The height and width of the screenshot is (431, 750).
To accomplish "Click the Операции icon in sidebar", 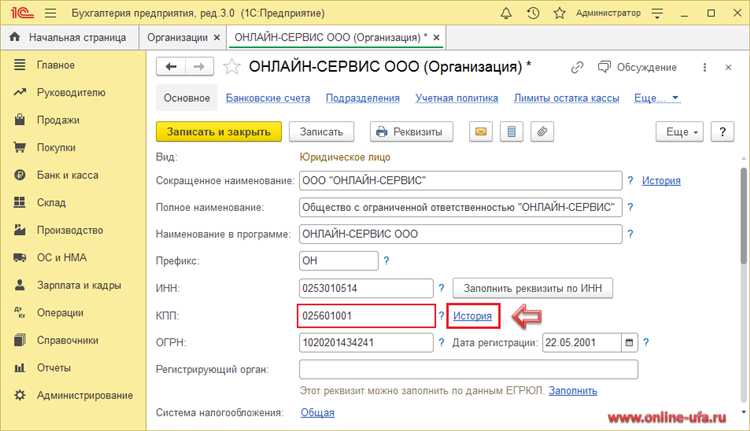I will 20,312.
